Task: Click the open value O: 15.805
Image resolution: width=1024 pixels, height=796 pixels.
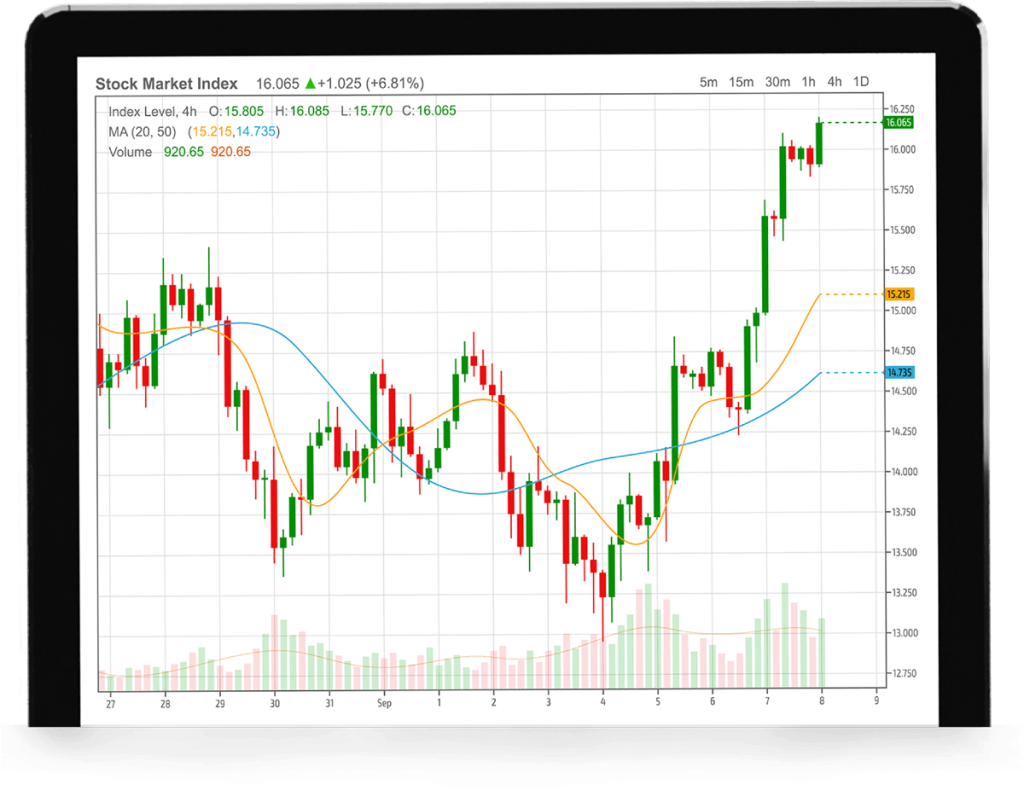Action: (236, 111)
